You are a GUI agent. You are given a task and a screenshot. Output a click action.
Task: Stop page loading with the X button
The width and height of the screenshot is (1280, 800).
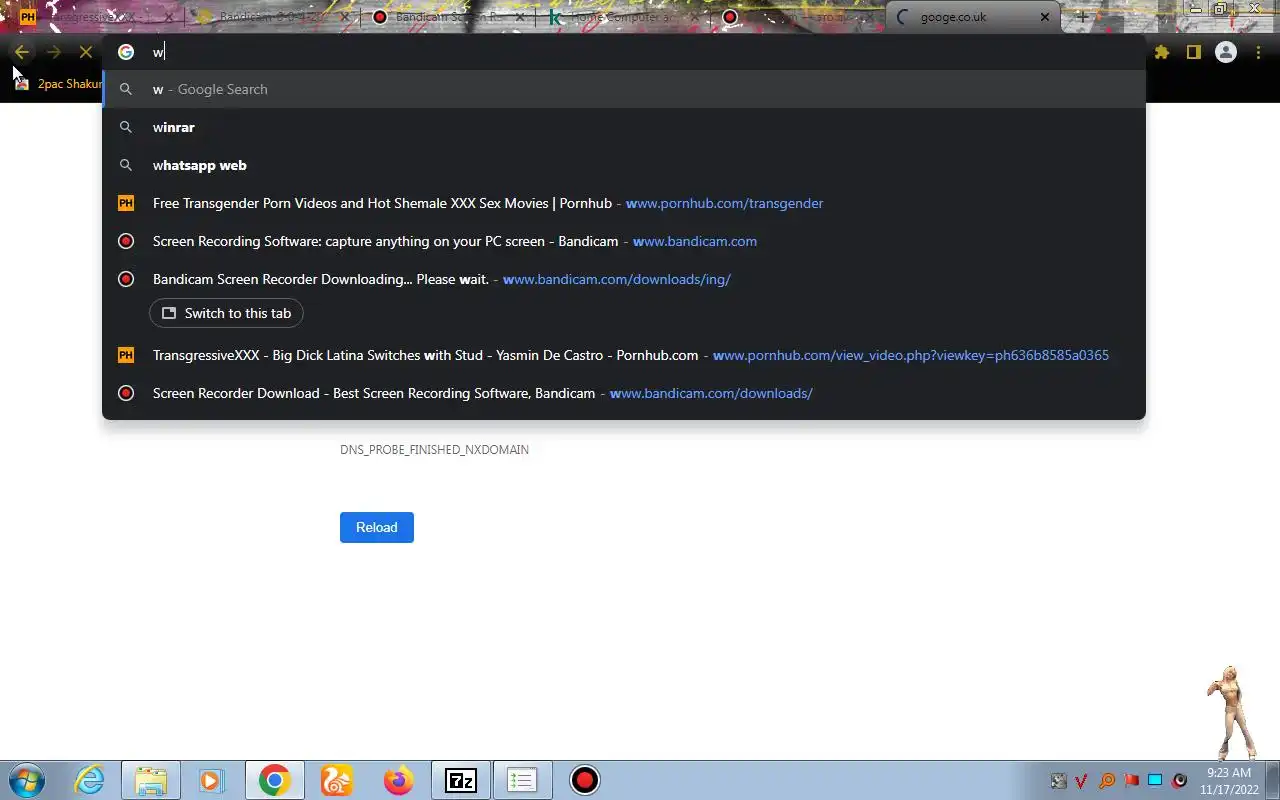tap(86, 52)
